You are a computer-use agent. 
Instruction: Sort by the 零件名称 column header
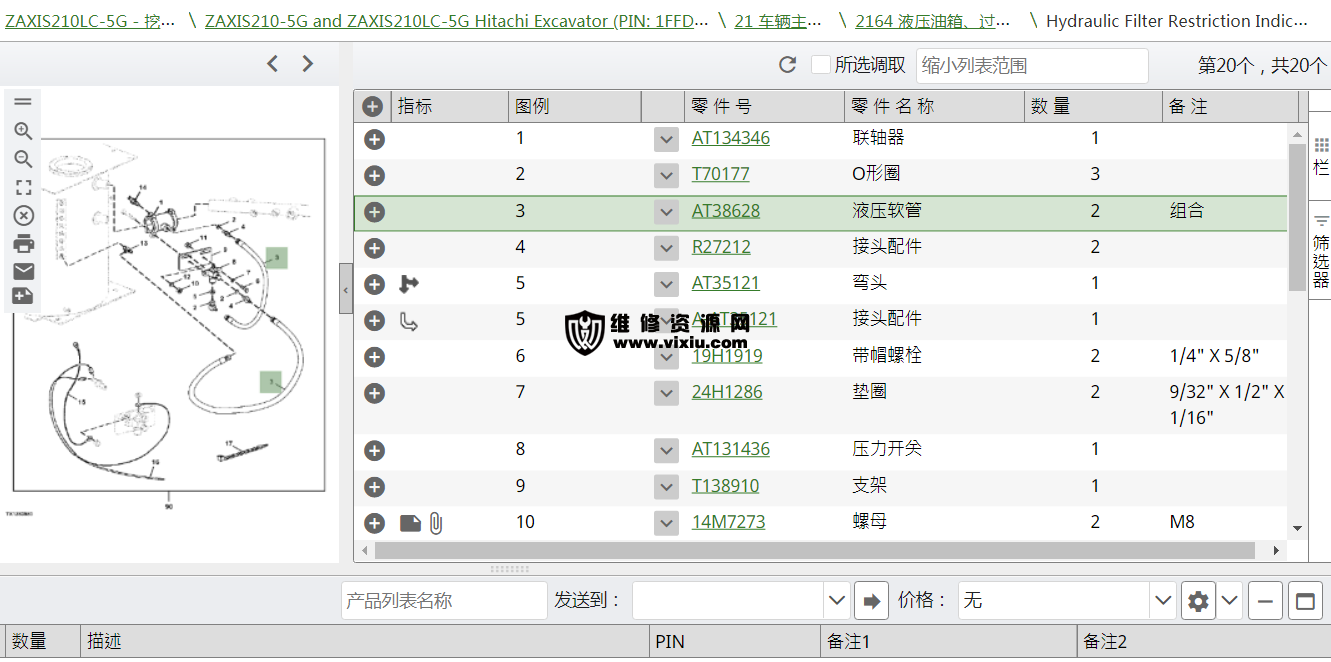pyautogui.click(x=934, y=107)
